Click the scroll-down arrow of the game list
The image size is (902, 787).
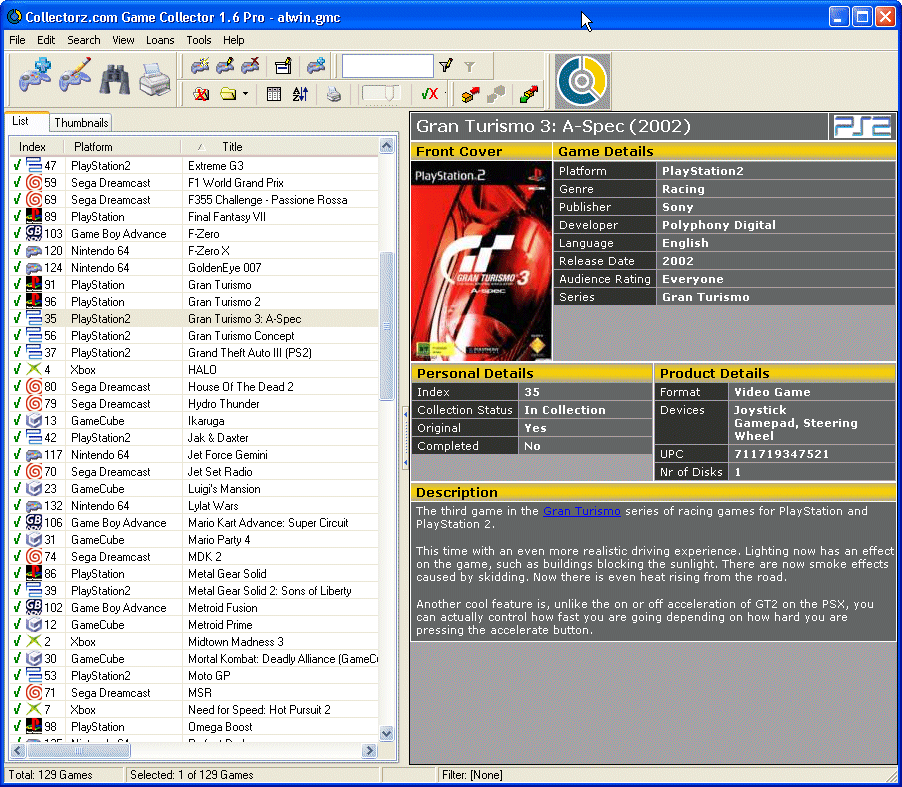tap(387, 733)
